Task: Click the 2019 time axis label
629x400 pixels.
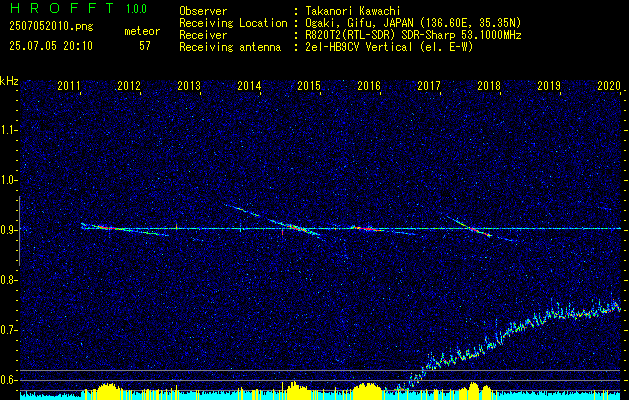Action: point(549,86)
